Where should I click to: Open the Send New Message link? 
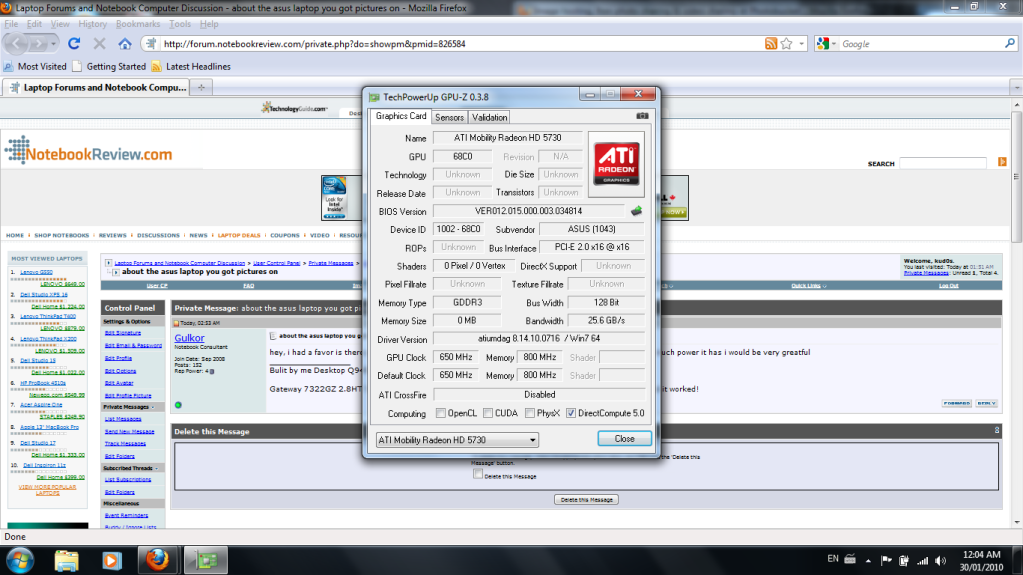(x=129, y=431)
